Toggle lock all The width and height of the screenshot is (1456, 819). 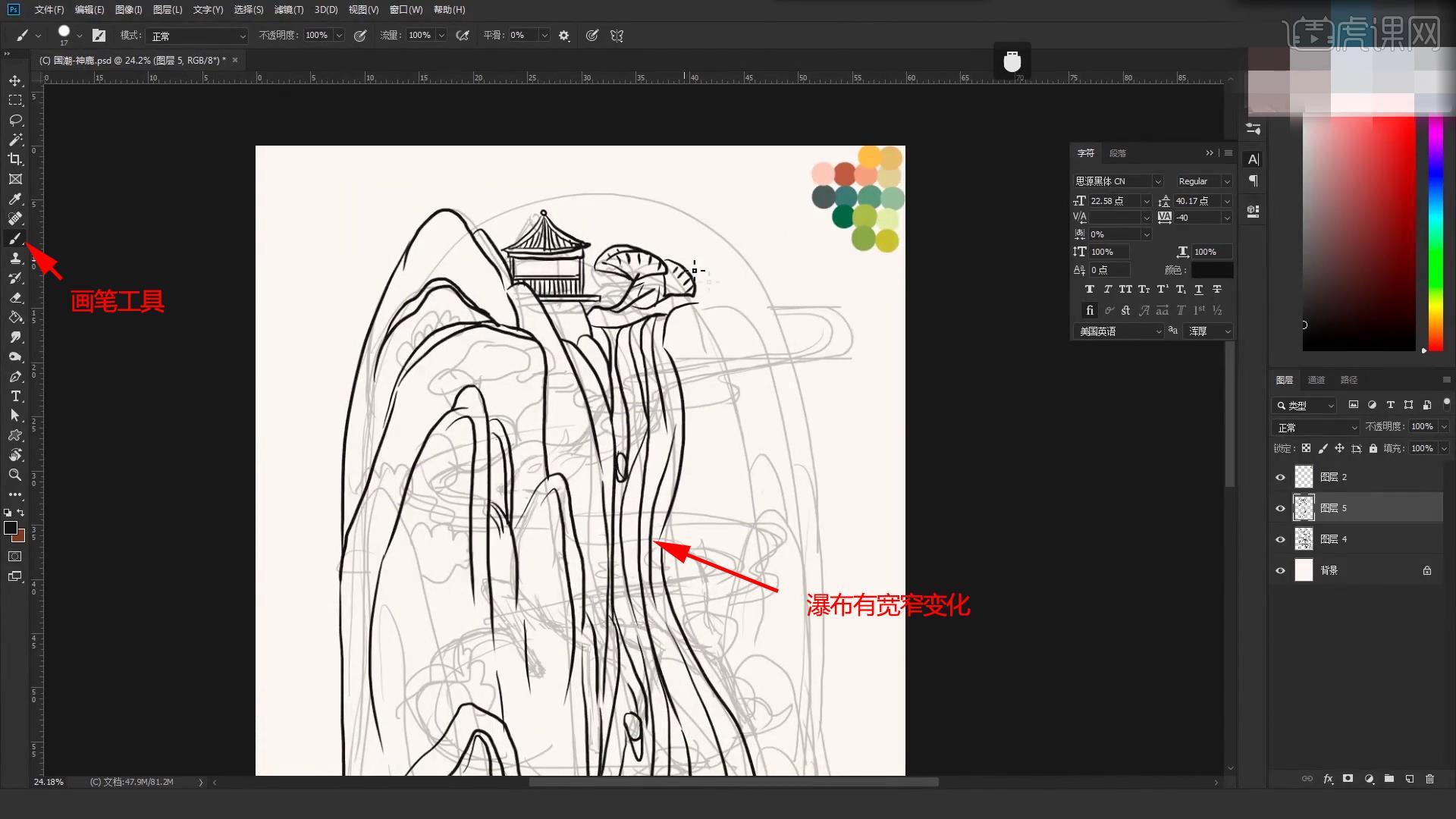point(1373,448)
